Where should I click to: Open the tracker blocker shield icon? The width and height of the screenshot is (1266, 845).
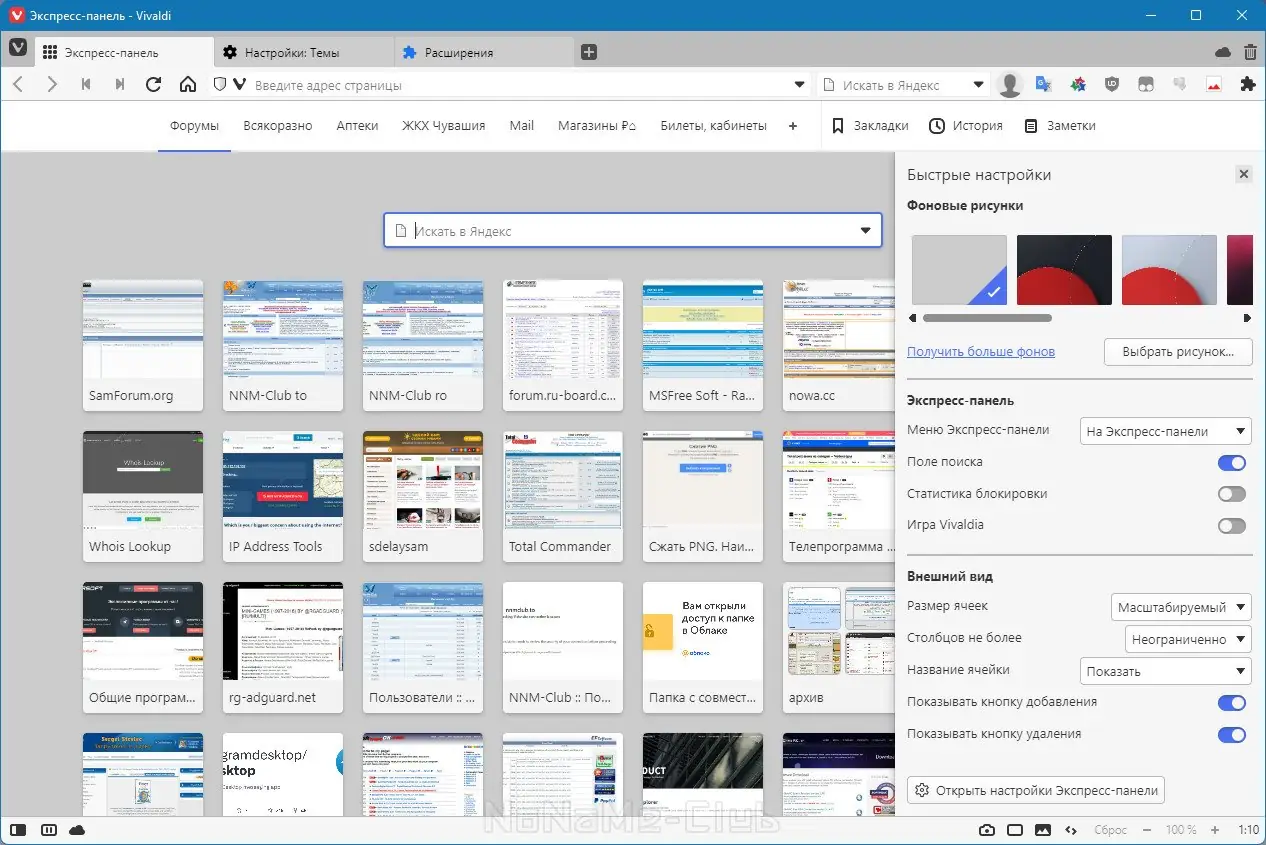click(x=220, y=85)
